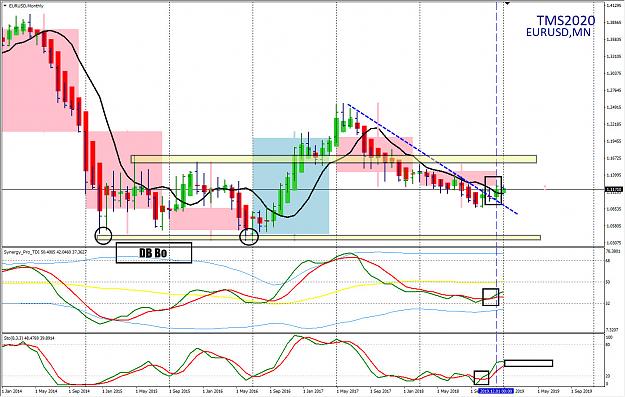Viewport: 625px width, 397px height.
Task: Click the topmost price axis label 1.41295
Action: [x=614, y=6]
